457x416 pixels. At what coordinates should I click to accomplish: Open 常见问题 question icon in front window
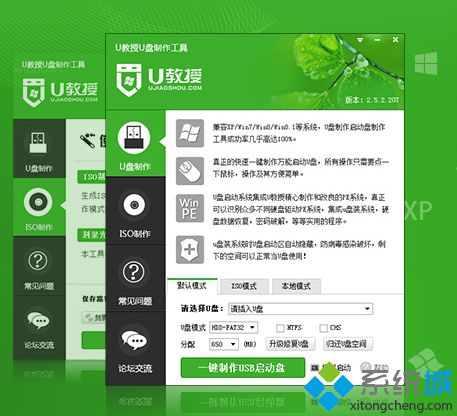[x=134, y=272]
